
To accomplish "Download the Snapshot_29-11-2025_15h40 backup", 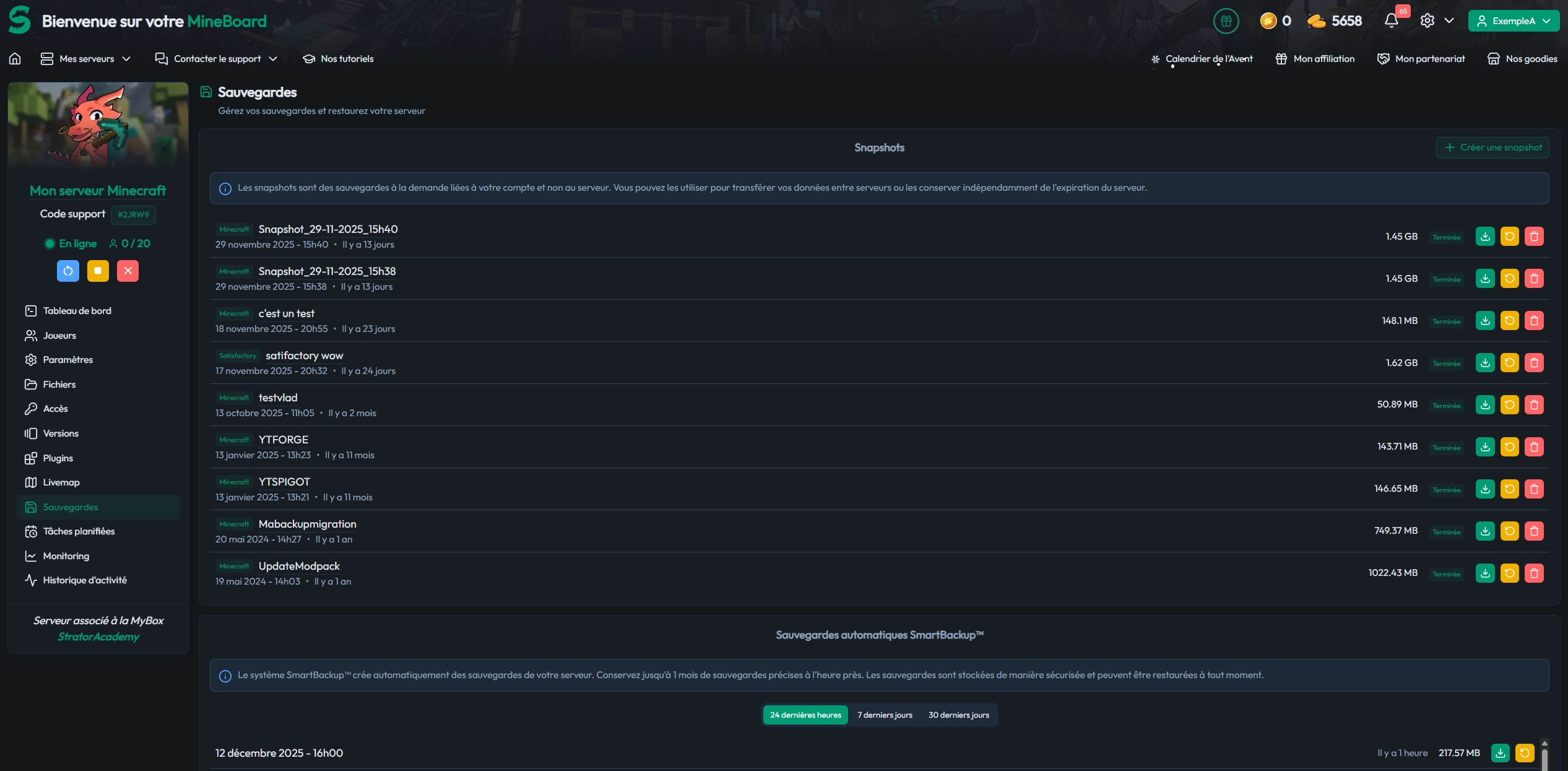I will [1485, 237].
